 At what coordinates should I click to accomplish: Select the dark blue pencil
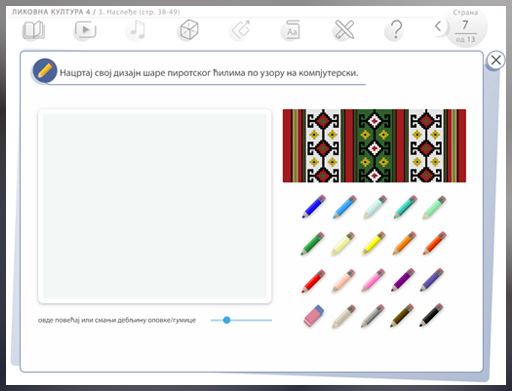pos(314,207)
